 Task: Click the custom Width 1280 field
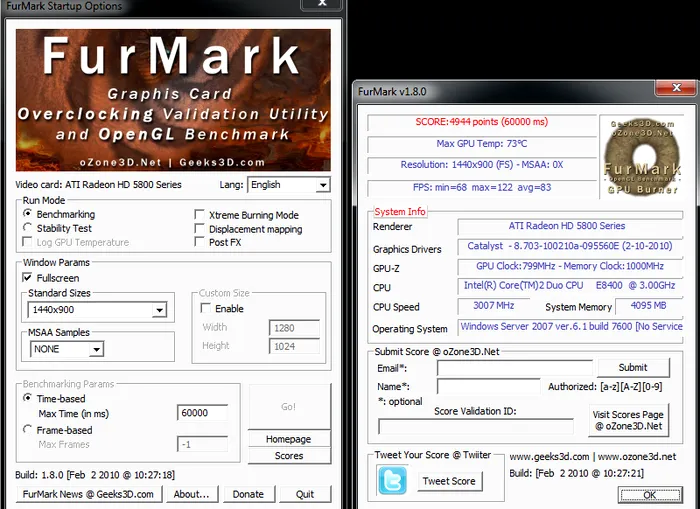tap(294, 328)
